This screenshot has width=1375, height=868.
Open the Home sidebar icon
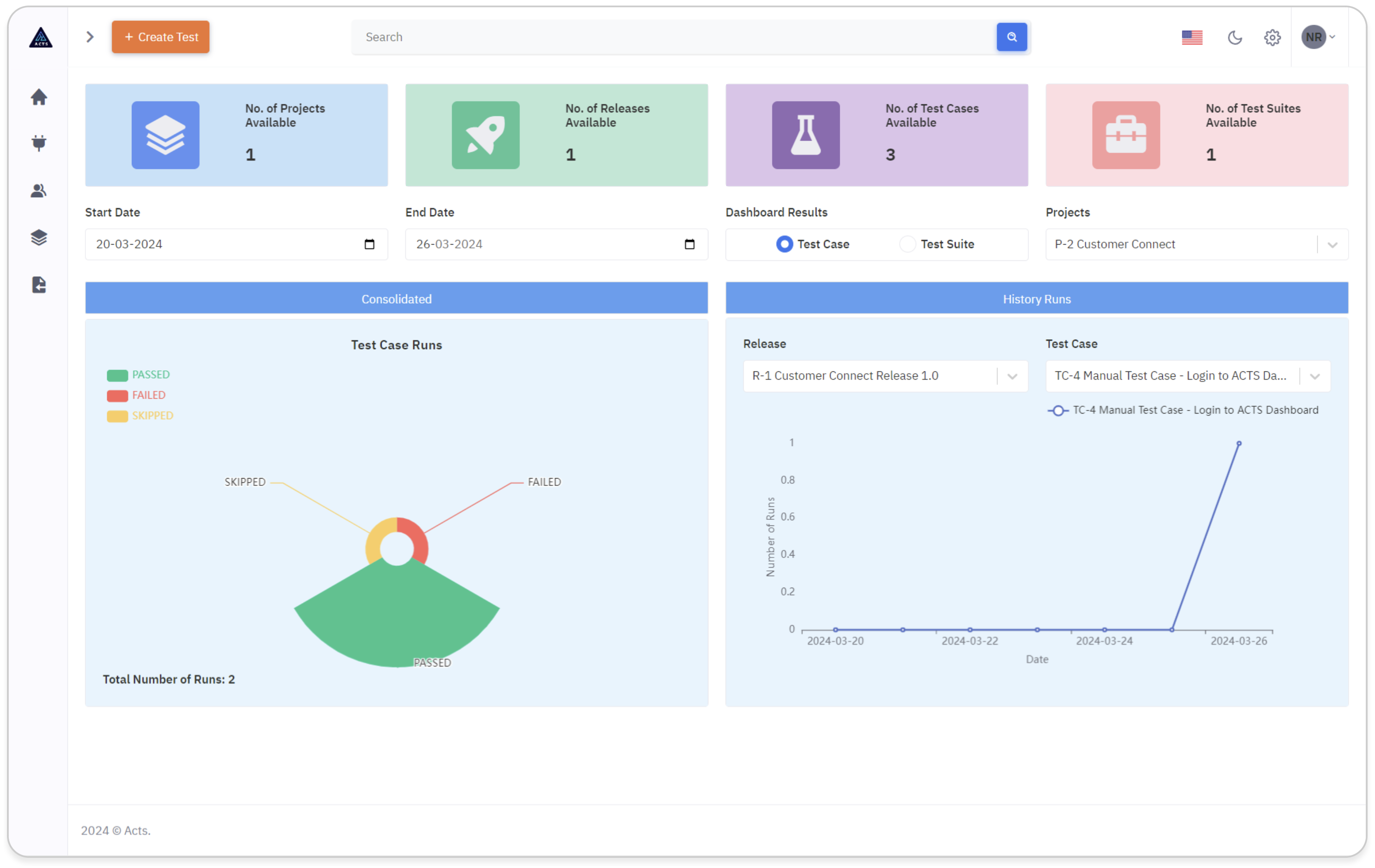(39, 97)
